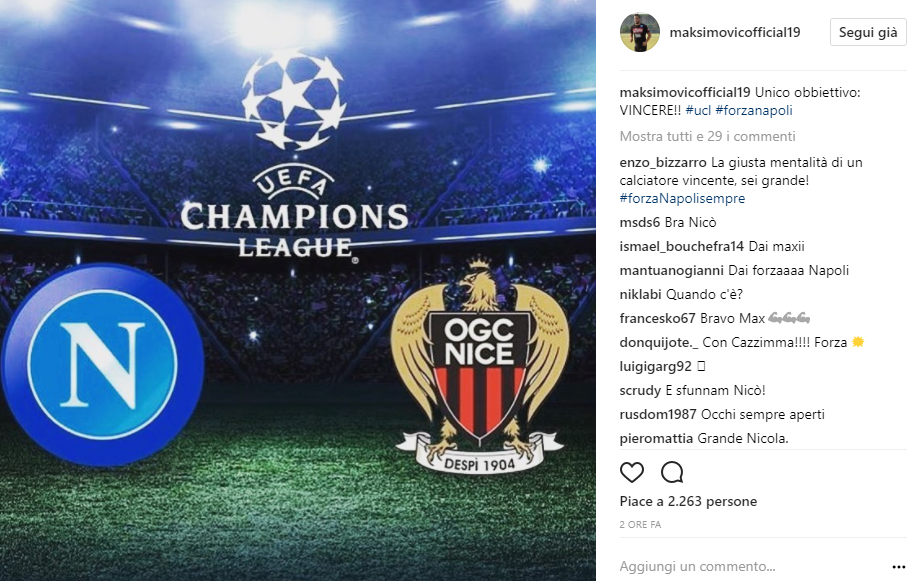Visit ismael_bouchefra14 commenter profile
The height and width of the screenshot is (581, 909).
[x=682, y=246]
